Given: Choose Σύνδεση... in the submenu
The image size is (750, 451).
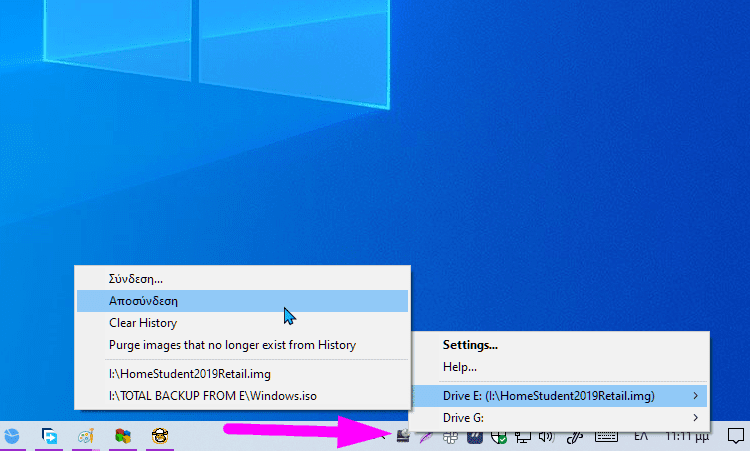Looking at the screenshot, I should pos(243,279).
